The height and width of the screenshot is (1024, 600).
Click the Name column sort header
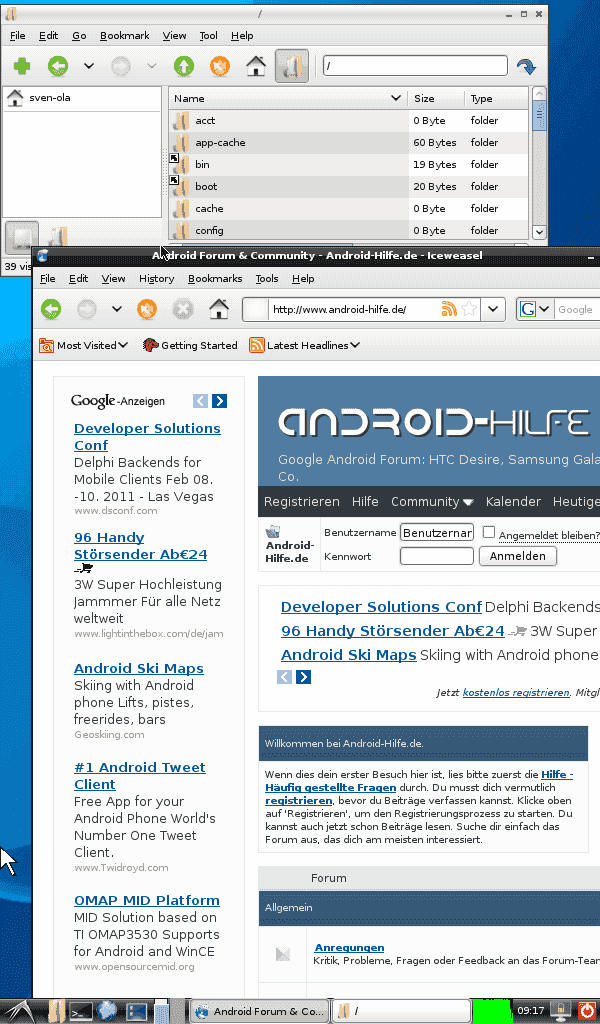point(287,99)
